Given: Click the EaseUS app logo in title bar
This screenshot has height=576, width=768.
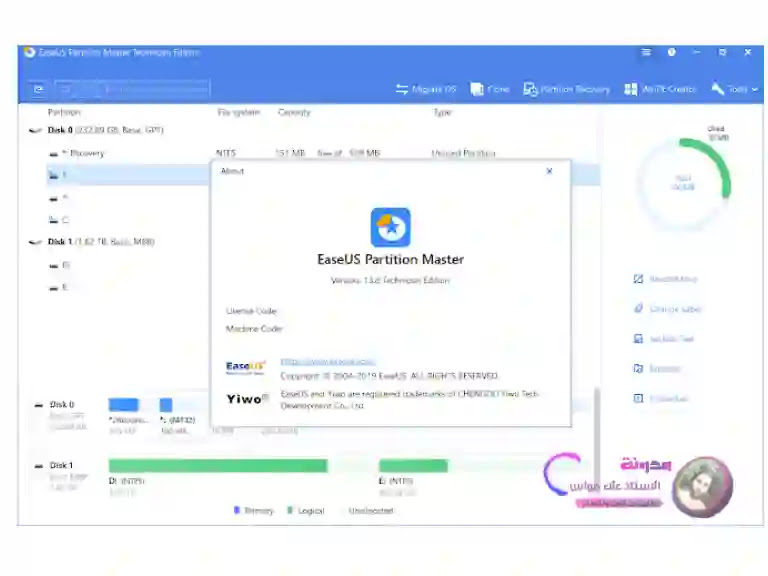Looking at the screenshot, I should pos(29,52).
